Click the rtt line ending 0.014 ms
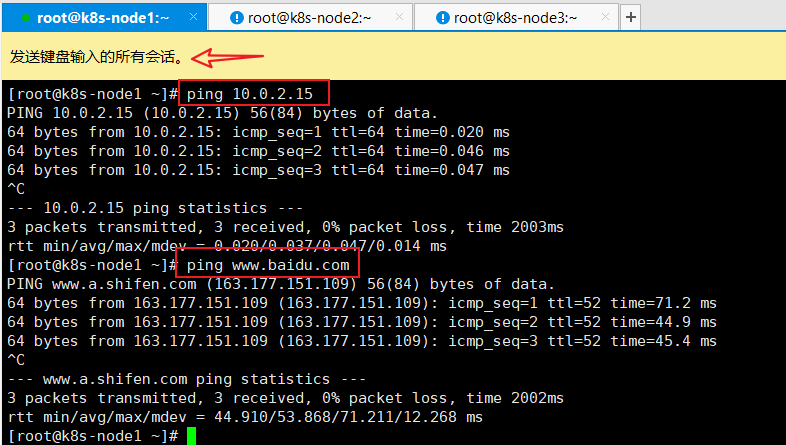This screenshot has height=445, width=786. point(227,246)
